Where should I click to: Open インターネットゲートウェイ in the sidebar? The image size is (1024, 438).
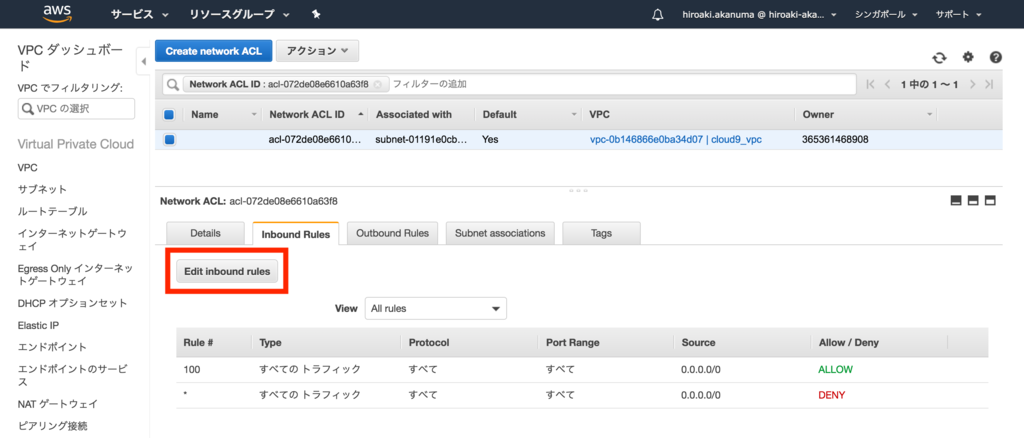coord(72,240)
